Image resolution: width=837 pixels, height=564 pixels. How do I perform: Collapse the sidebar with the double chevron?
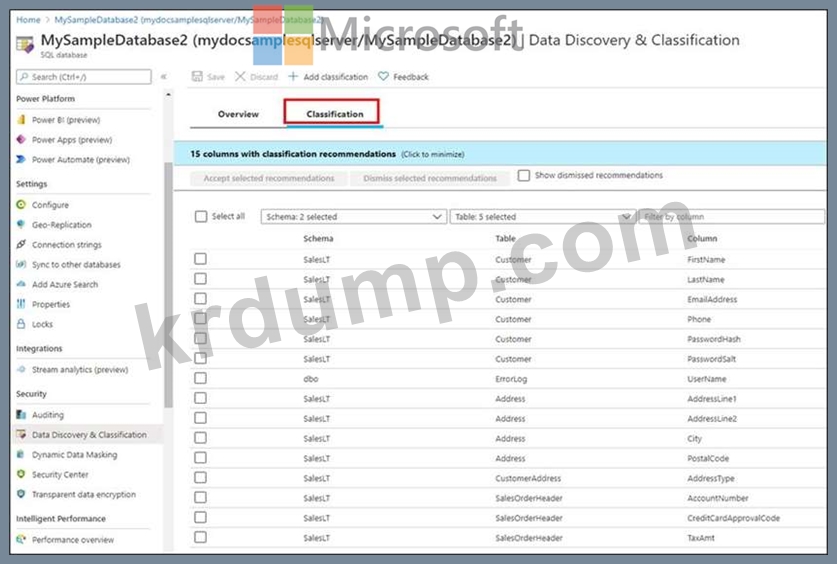[164, 77]
